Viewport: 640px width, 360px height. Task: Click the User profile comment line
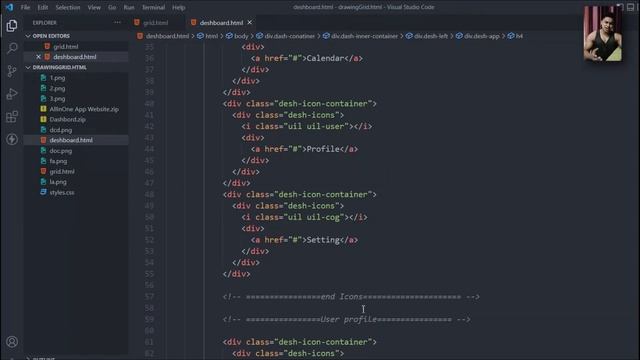coord(347,319)
